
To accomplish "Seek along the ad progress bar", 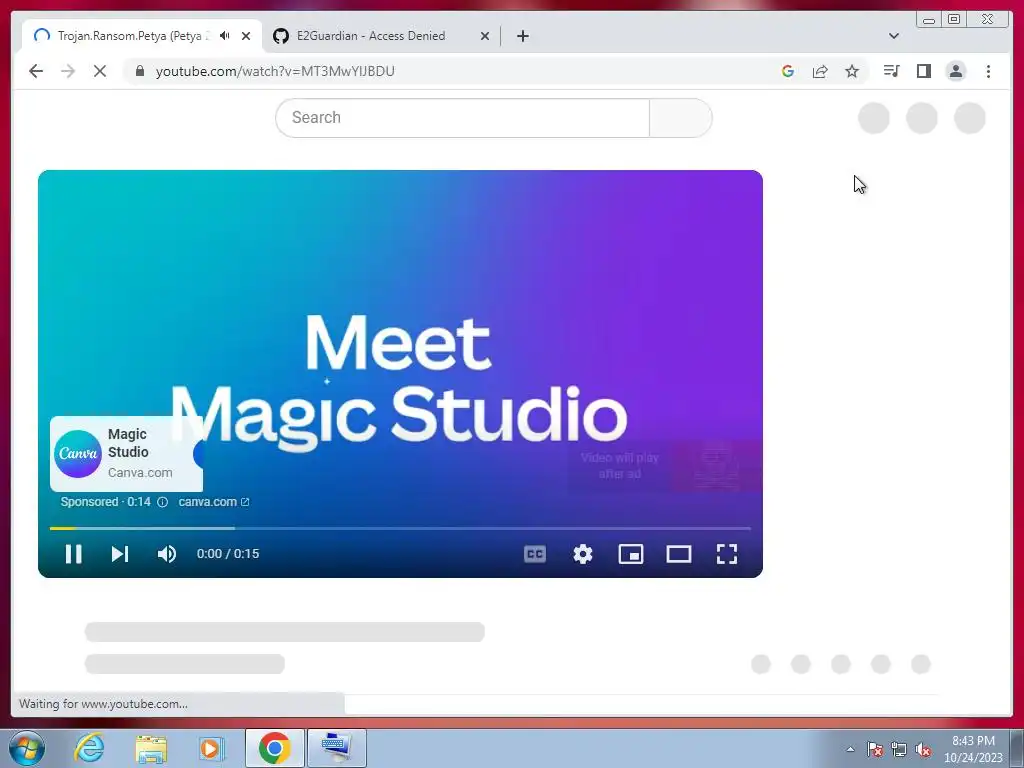I will coord(400,528).
